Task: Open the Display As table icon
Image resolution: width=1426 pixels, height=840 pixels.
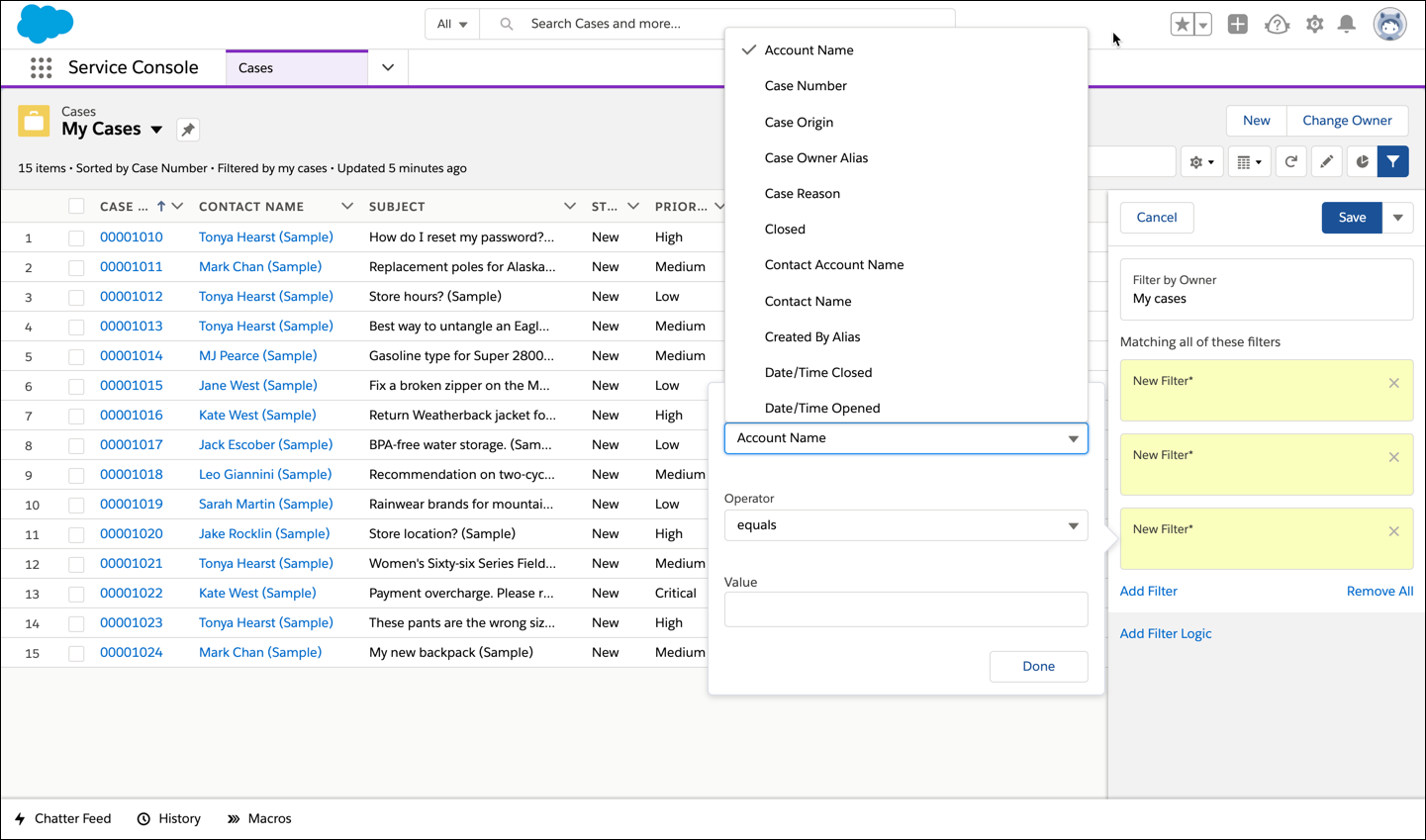Action: [1249, 162]
